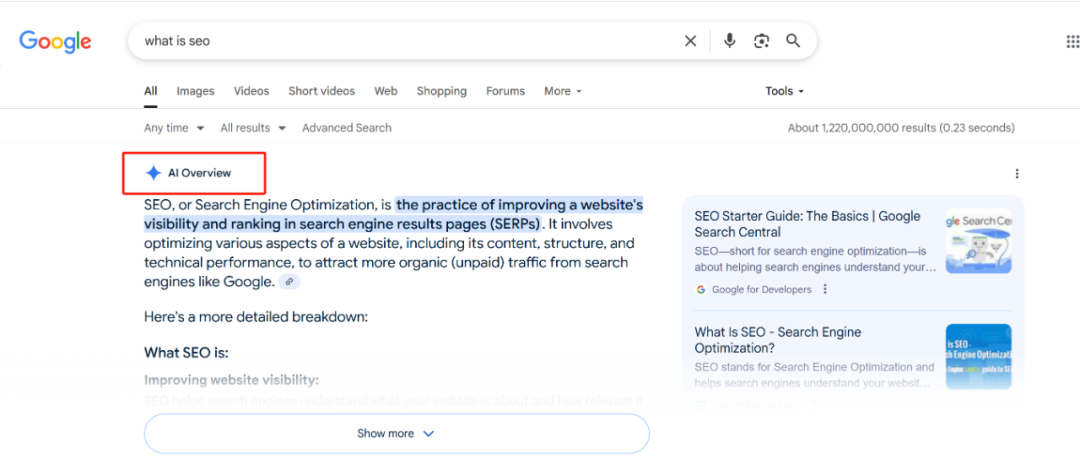Screen dimensions: 1080x469
Task: Switch to the Shopping tab
Action: pos(442,91)
